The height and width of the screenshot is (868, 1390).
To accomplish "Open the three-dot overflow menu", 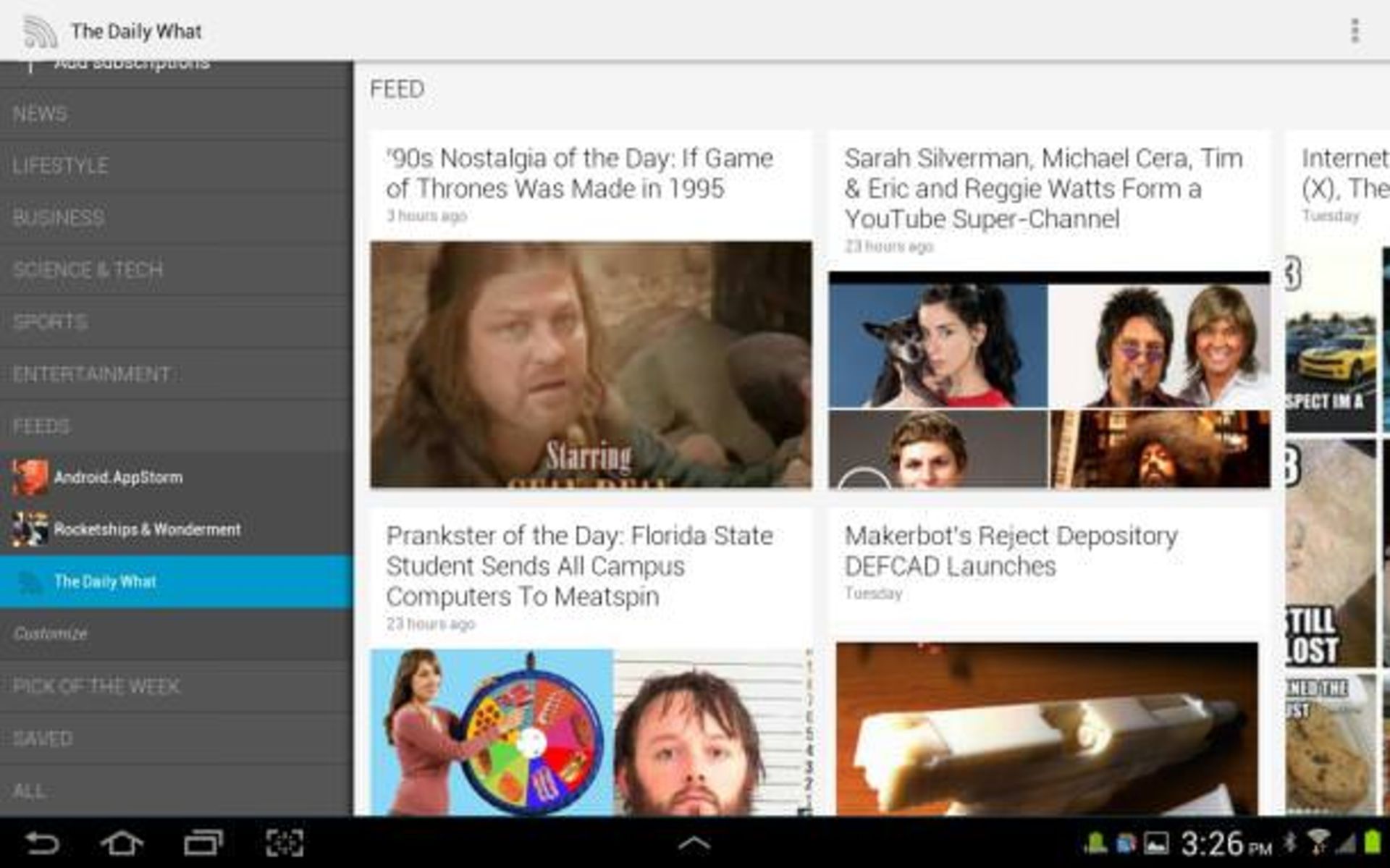I will point(1354,31).
